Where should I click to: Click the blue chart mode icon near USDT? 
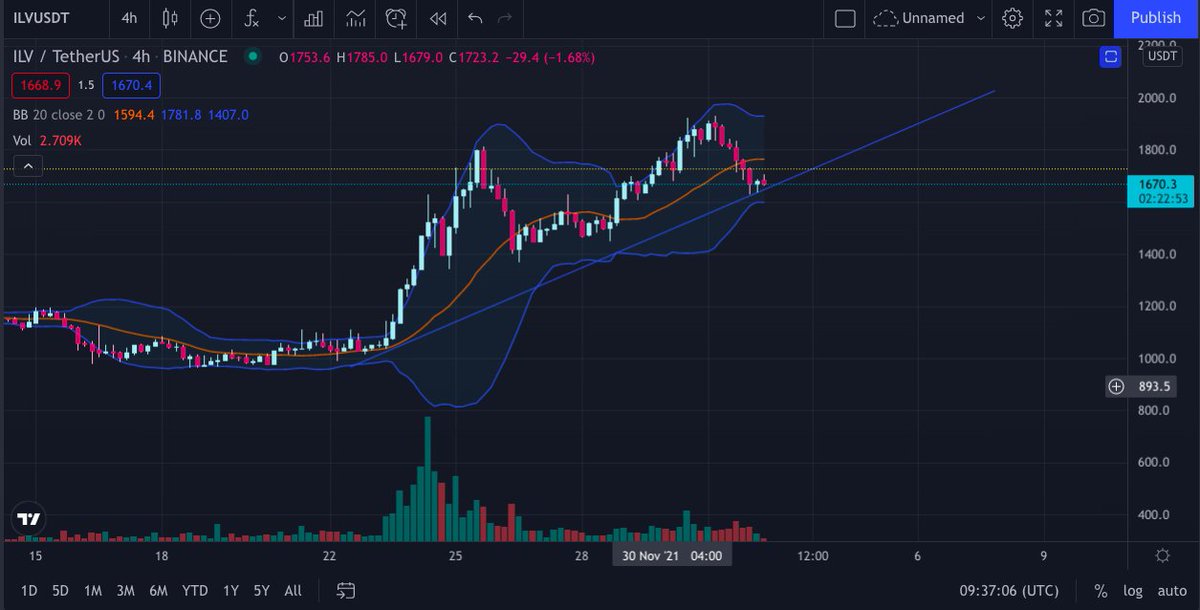coord(1110,57)
